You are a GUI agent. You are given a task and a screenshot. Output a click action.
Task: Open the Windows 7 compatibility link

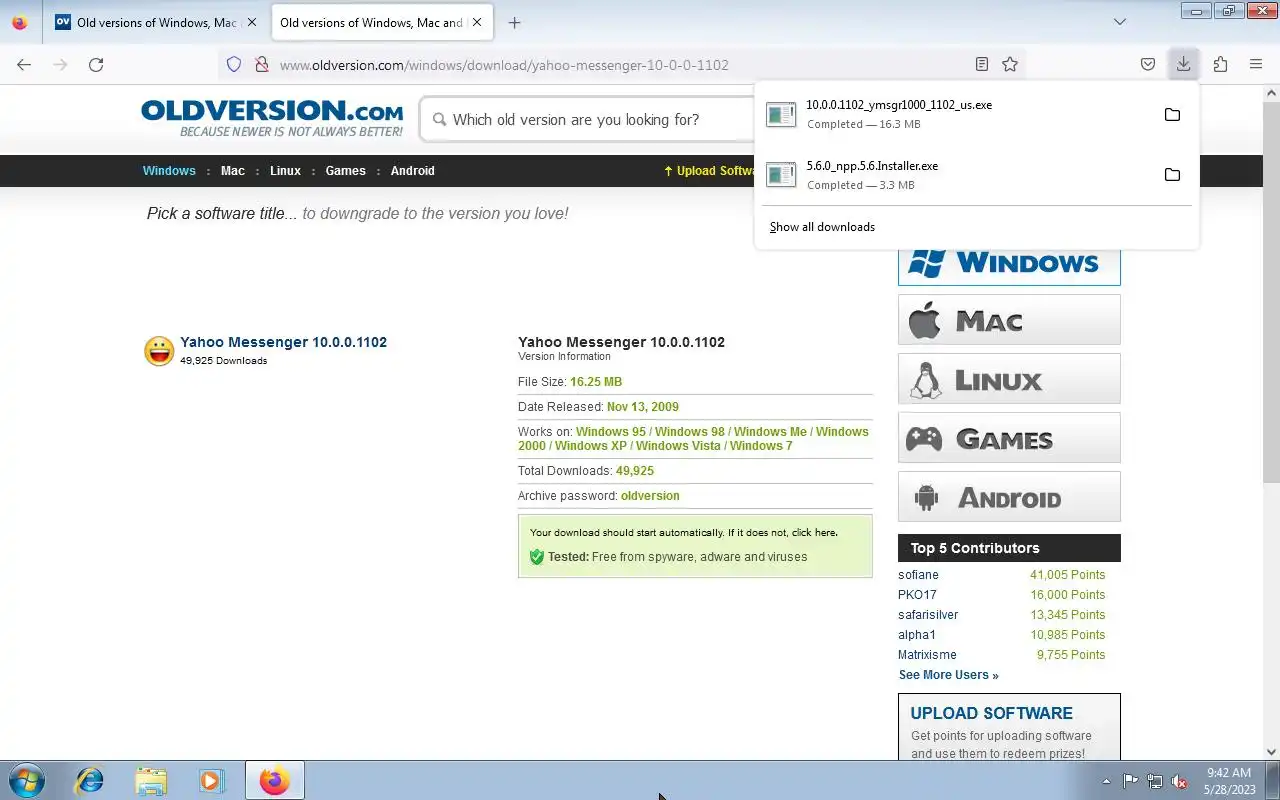tap(761, 446)
